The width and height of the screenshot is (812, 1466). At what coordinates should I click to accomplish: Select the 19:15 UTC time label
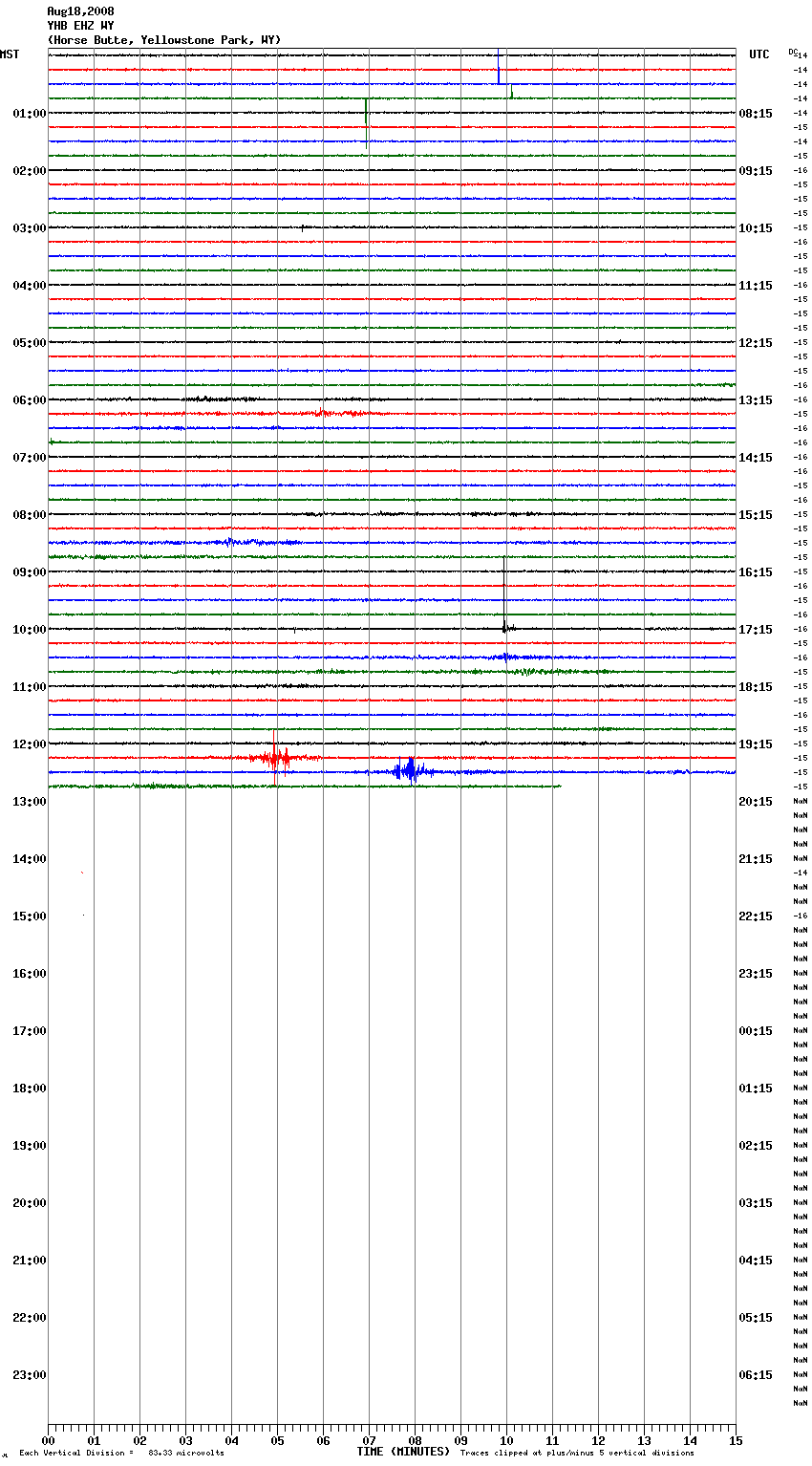tap(756, 744)
